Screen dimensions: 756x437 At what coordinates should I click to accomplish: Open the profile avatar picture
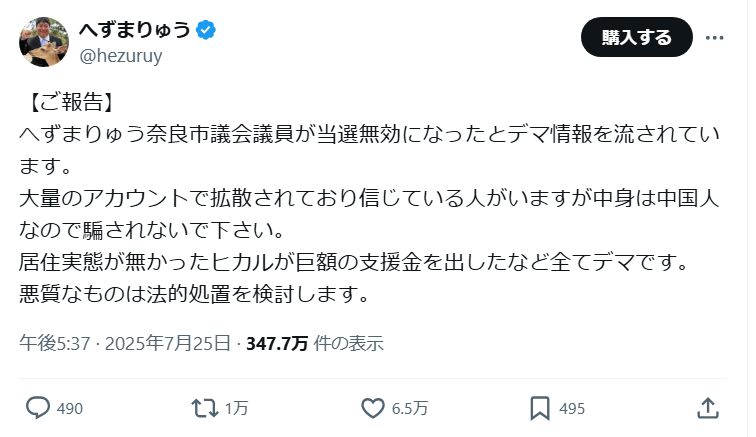coord(44,41)
